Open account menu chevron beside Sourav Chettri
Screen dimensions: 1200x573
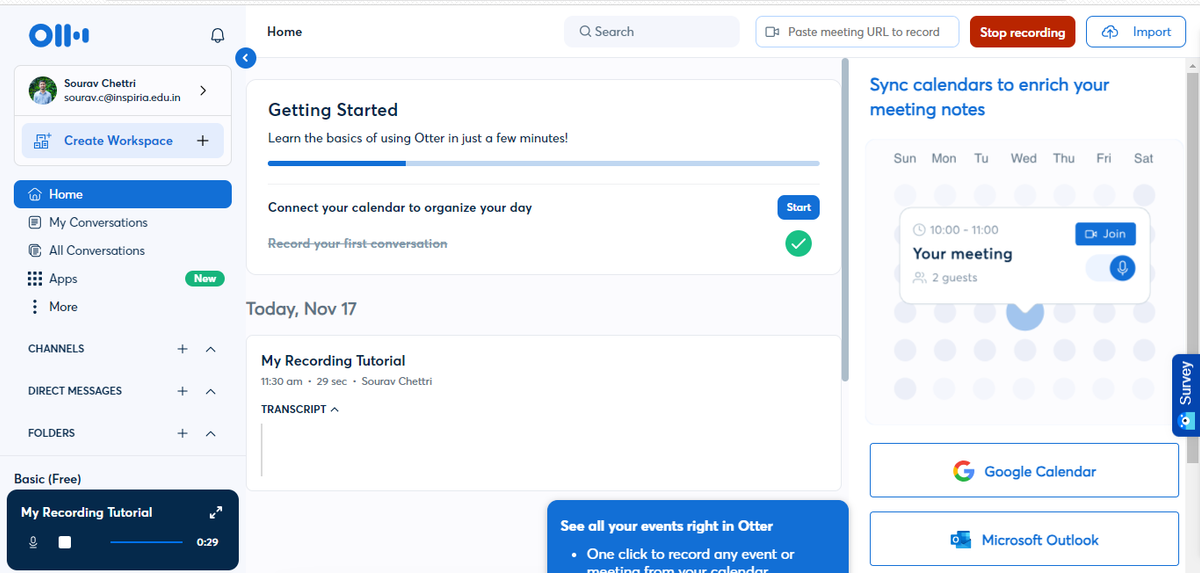click(x=203, y=90)
